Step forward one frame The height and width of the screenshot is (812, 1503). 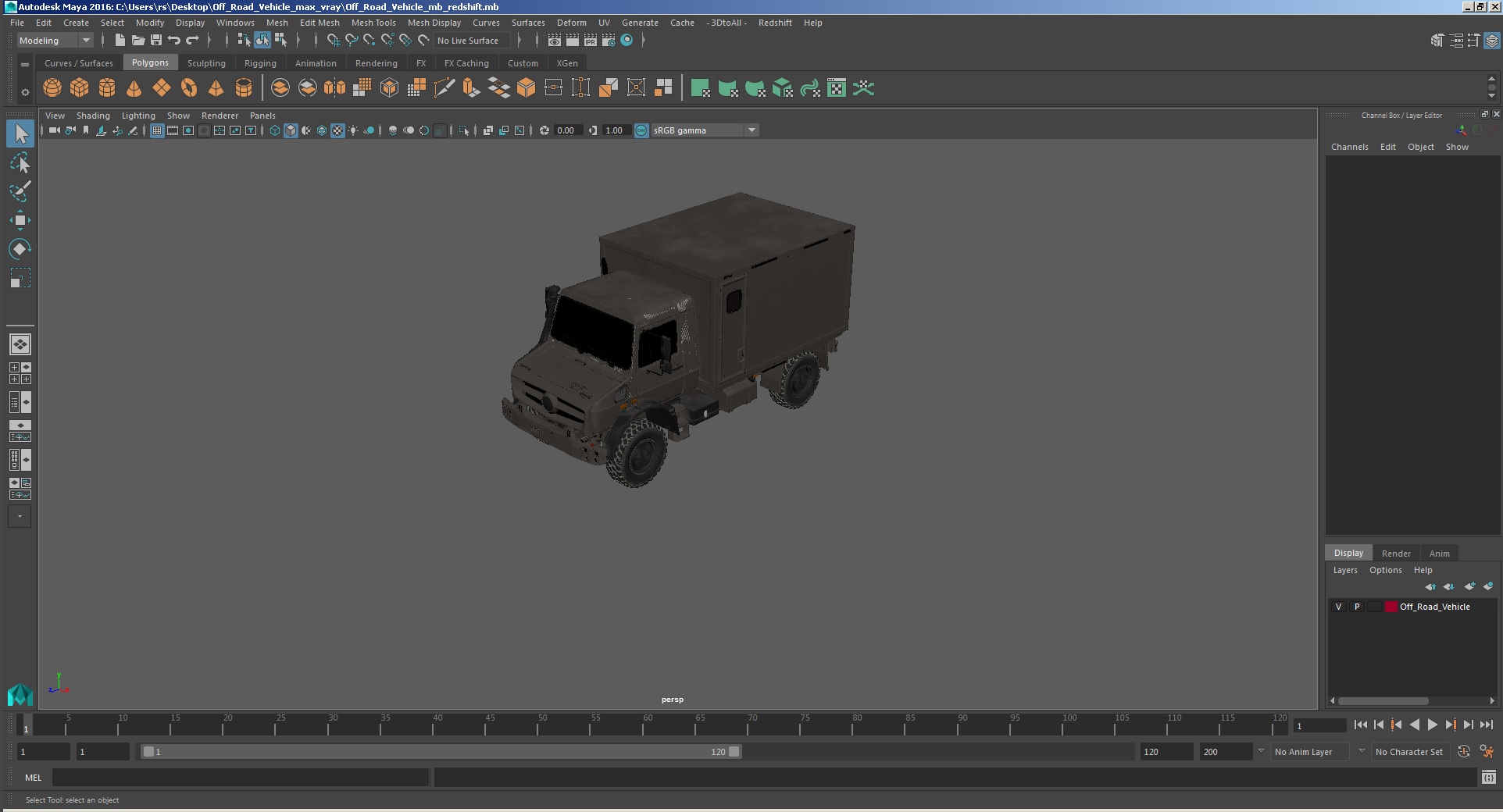pos(1468,725)
